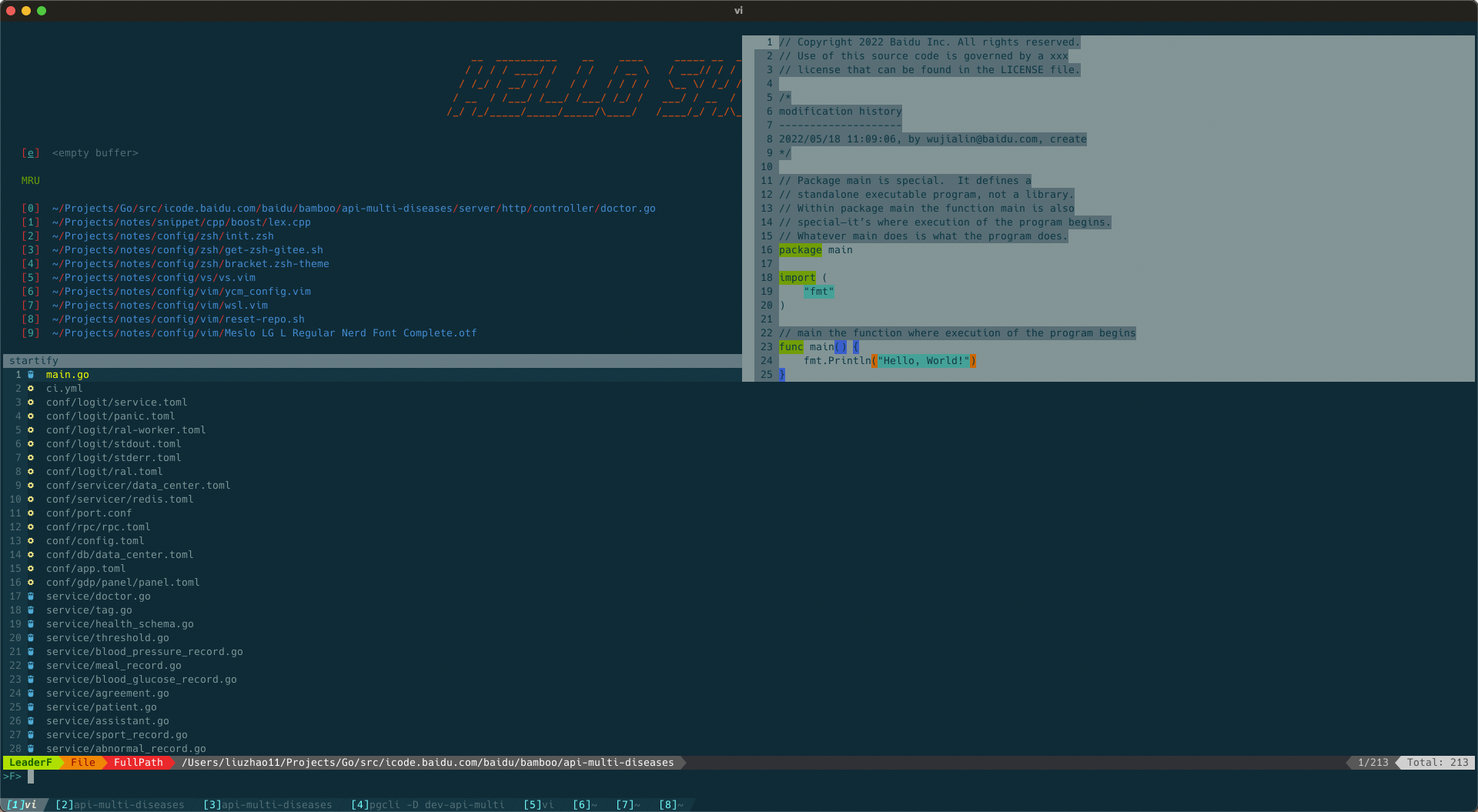
Task: Select the File mode segment in LeaderF statusline
Action: pyautogui.click(x=83, y=763)
